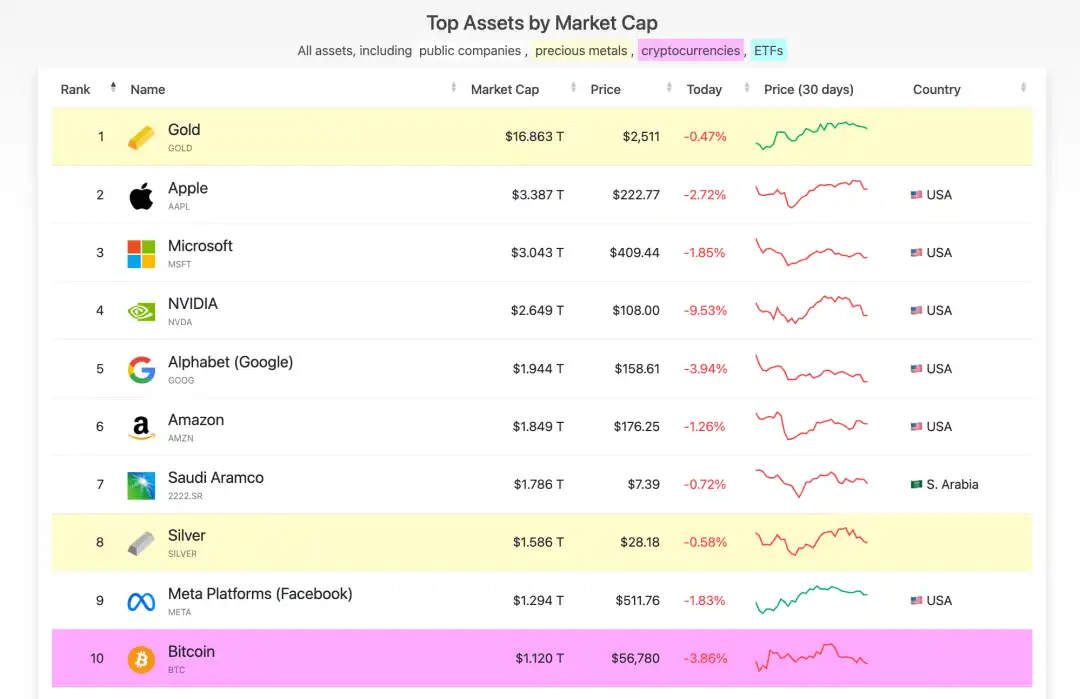Click the public companies filter link
This screenshot has height=699, width=1080.
click(x=470, y=50)
